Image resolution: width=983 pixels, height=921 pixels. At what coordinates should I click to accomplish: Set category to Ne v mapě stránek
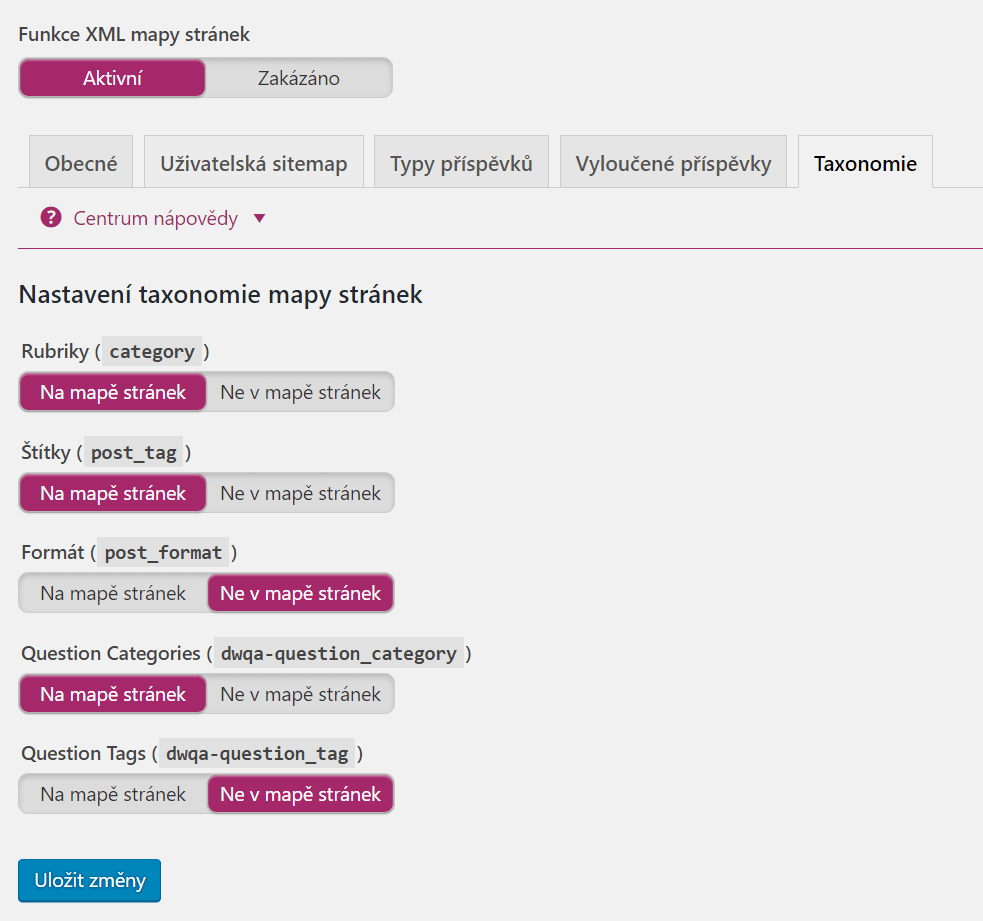(x=300, y=392)
